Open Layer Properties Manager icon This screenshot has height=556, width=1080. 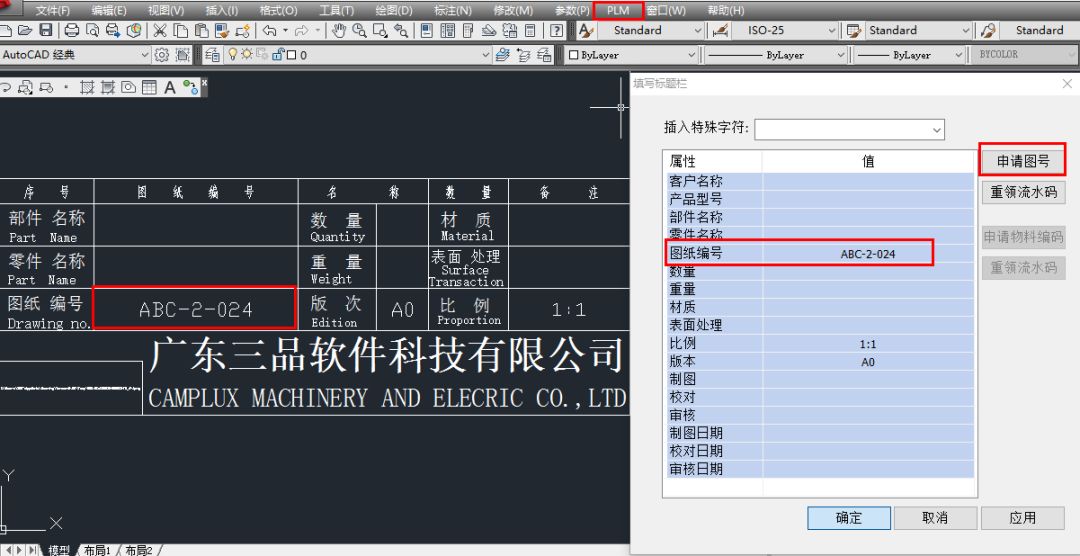click(x=212, y=54)
